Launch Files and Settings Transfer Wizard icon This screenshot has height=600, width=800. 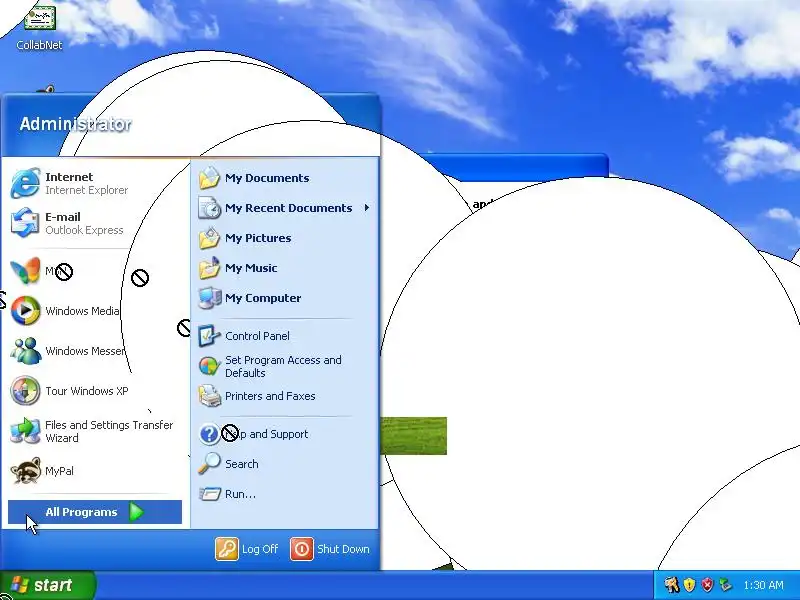tap(25, 431)
